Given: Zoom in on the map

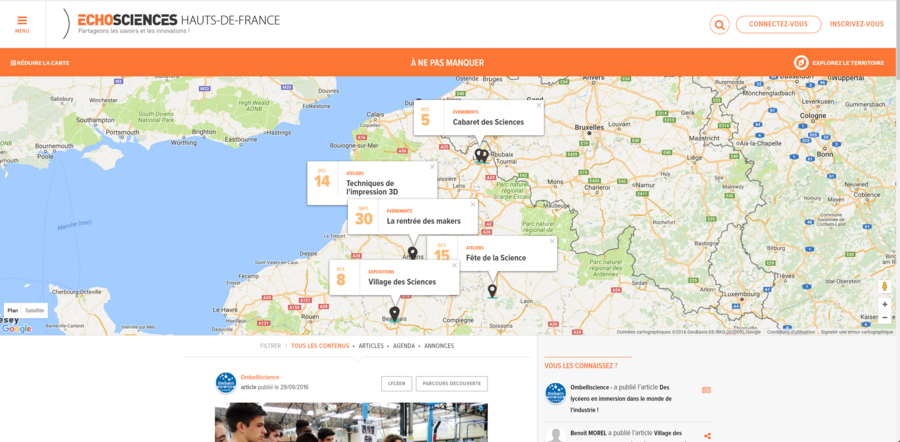Looking at the screenshot, I should (884, 304).
